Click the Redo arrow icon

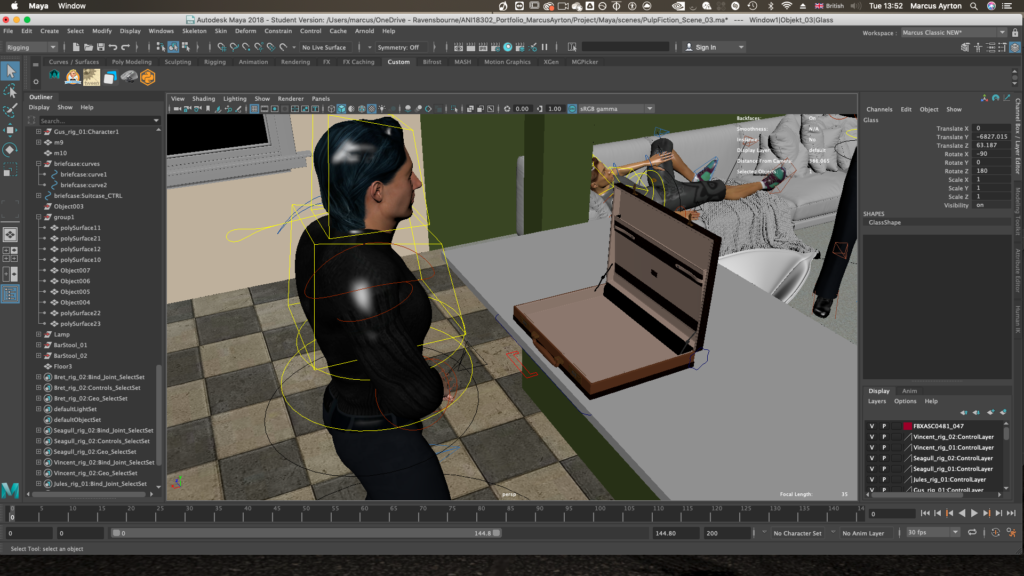point(125,47)
